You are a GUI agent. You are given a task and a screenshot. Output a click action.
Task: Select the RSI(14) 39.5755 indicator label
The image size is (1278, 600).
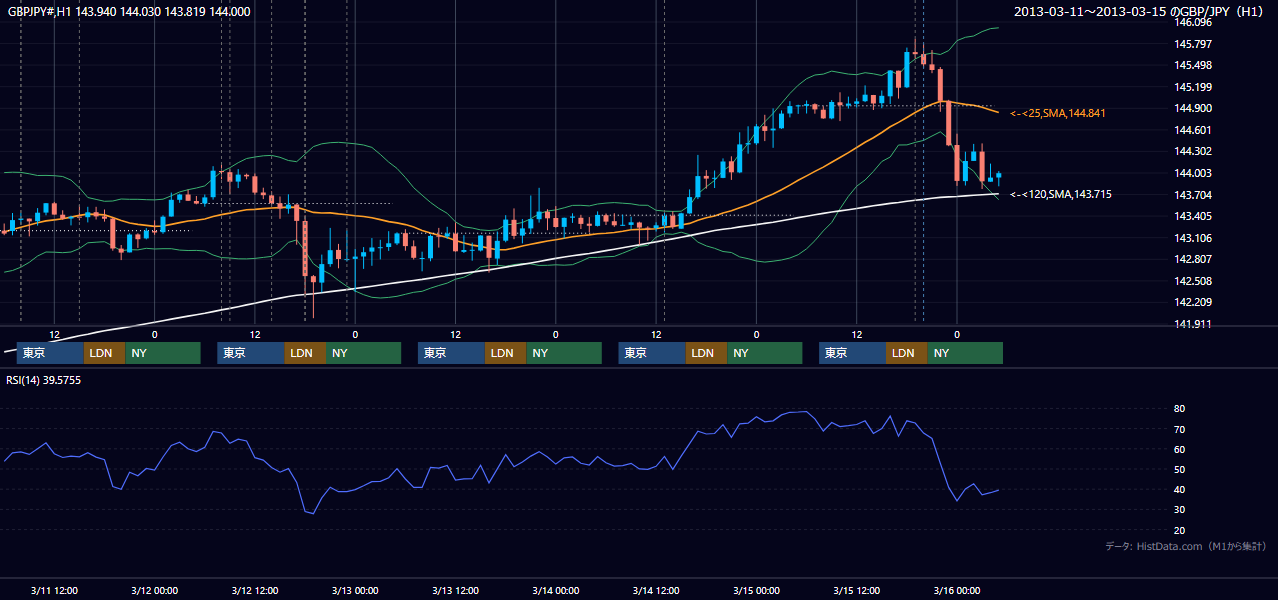[x=44, y=380]
